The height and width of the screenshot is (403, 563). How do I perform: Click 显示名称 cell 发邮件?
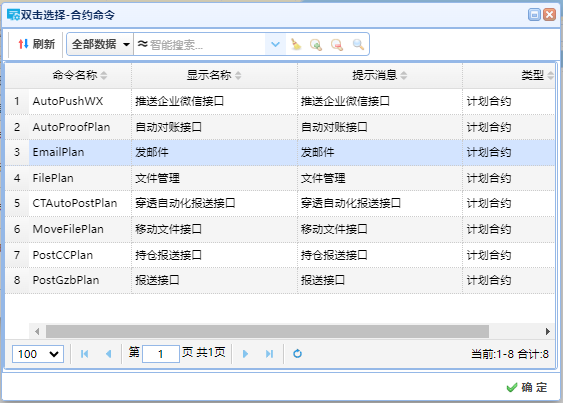tap(214, 152)
